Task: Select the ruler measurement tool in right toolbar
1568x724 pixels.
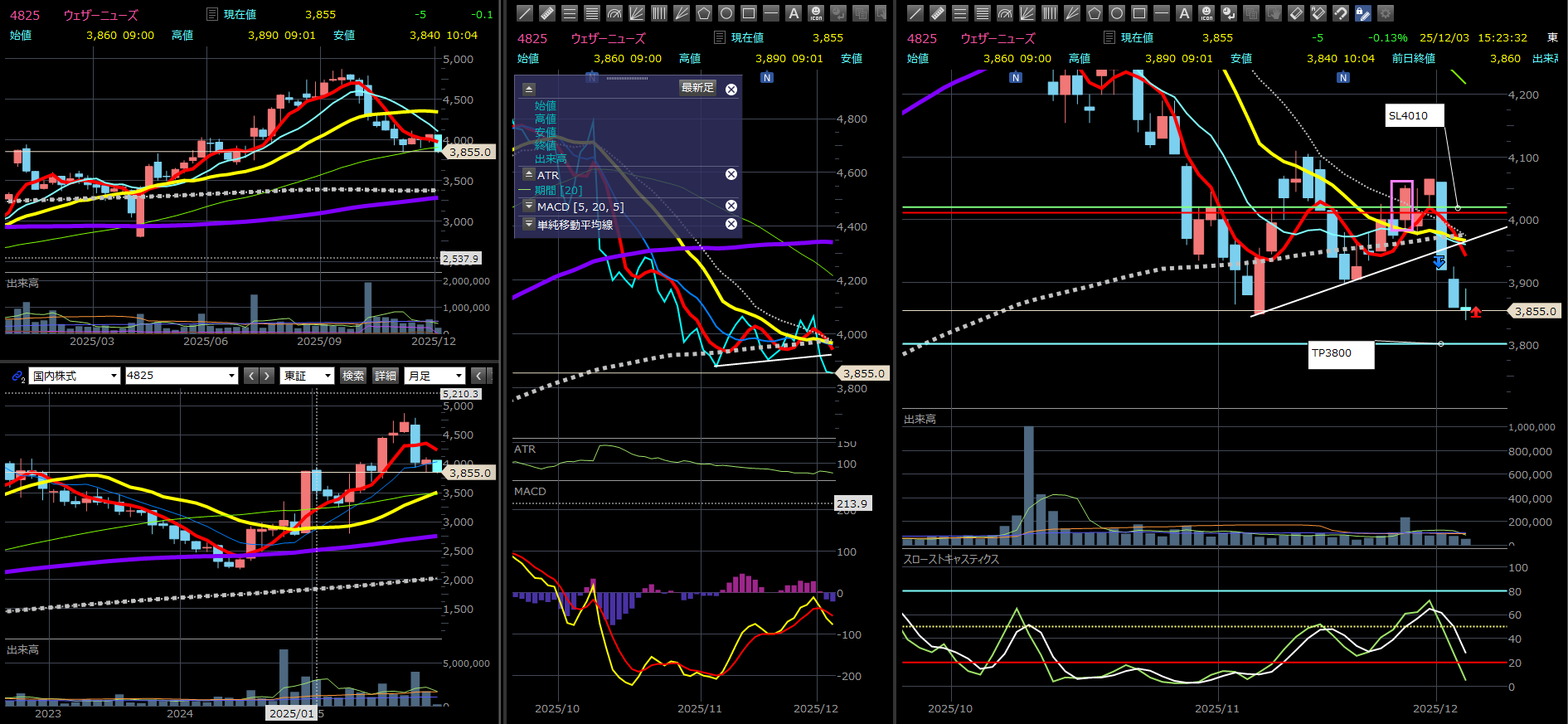Action: tap(937, 13)
